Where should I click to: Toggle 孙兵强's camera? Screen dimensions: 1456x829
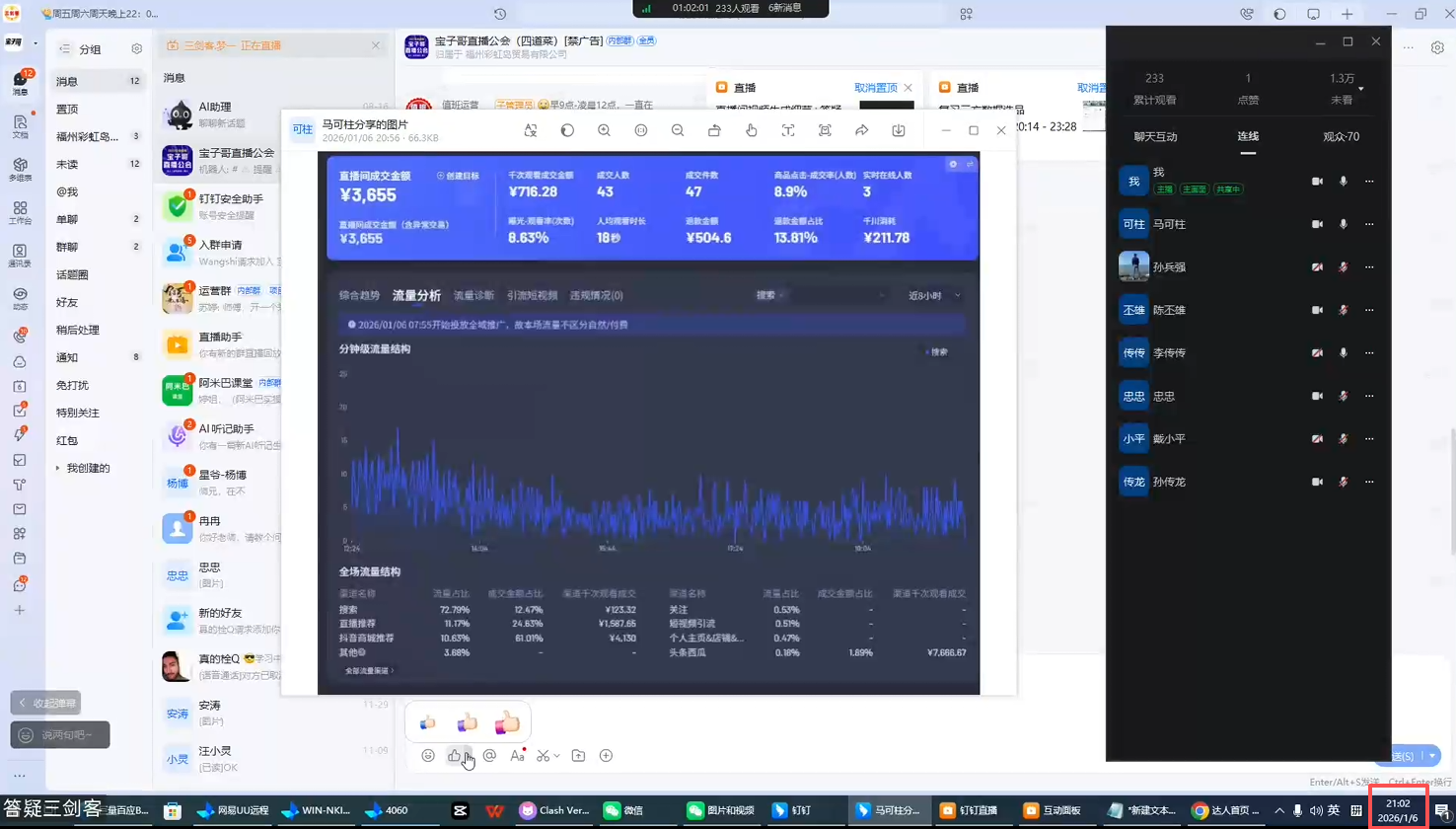point(1317,267)
